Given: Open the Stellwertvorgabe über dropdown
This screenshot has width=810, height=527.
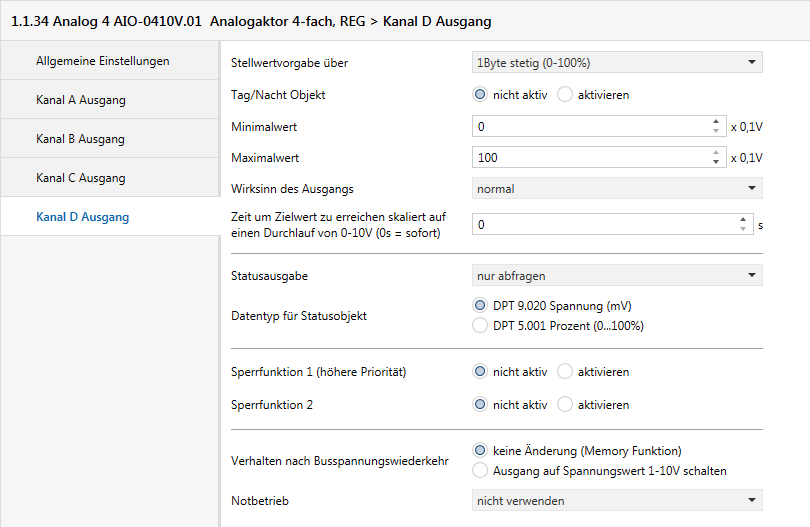Looking at the screenshot, I should click(617, 63).
